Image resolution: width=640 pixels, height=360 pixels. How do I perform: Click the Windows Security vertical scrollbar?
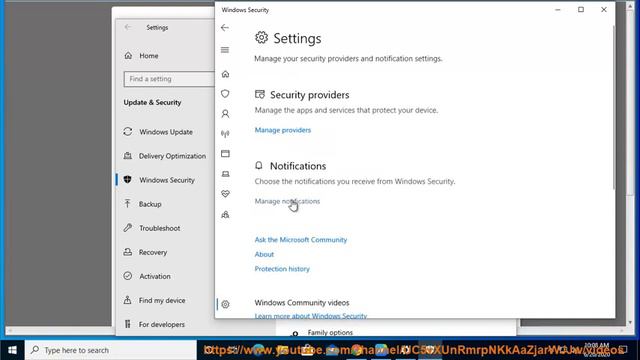point(613,107)
